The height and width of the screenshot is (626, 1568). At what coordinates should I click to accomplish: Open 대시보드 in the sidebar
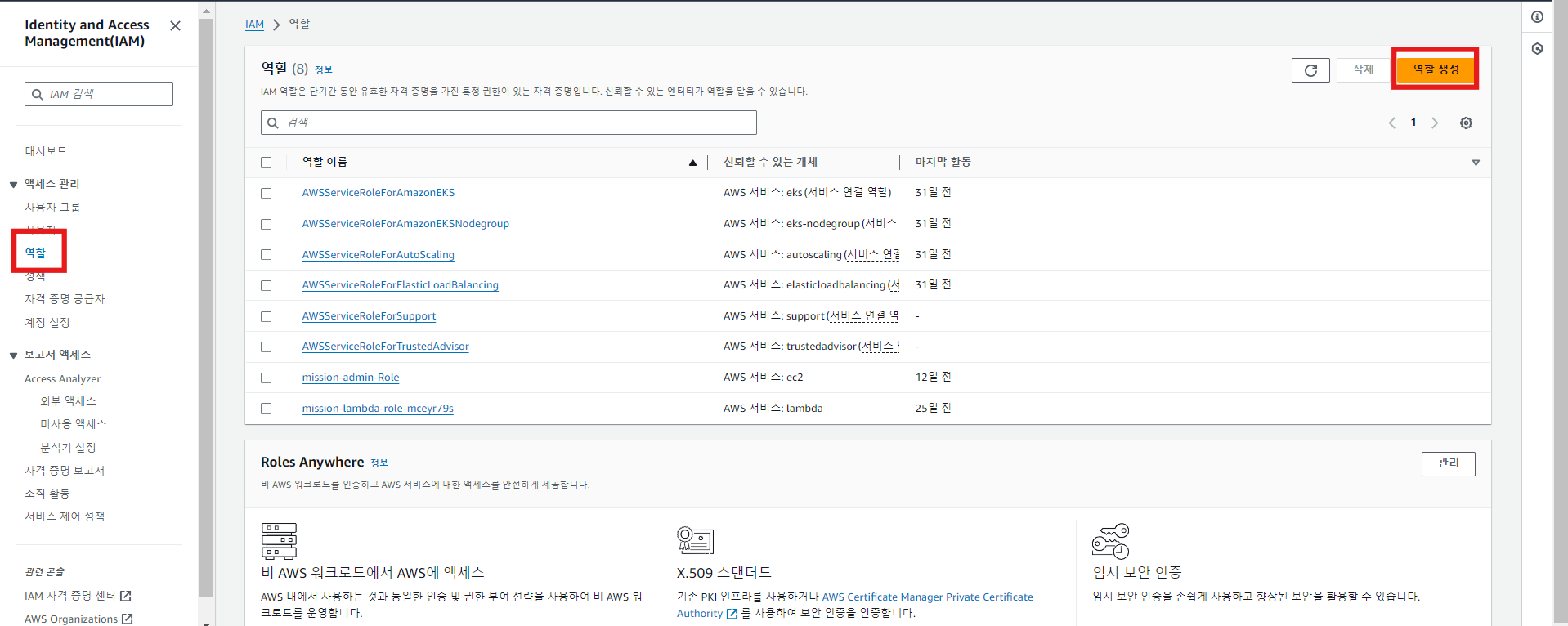[x=46, y=151]
